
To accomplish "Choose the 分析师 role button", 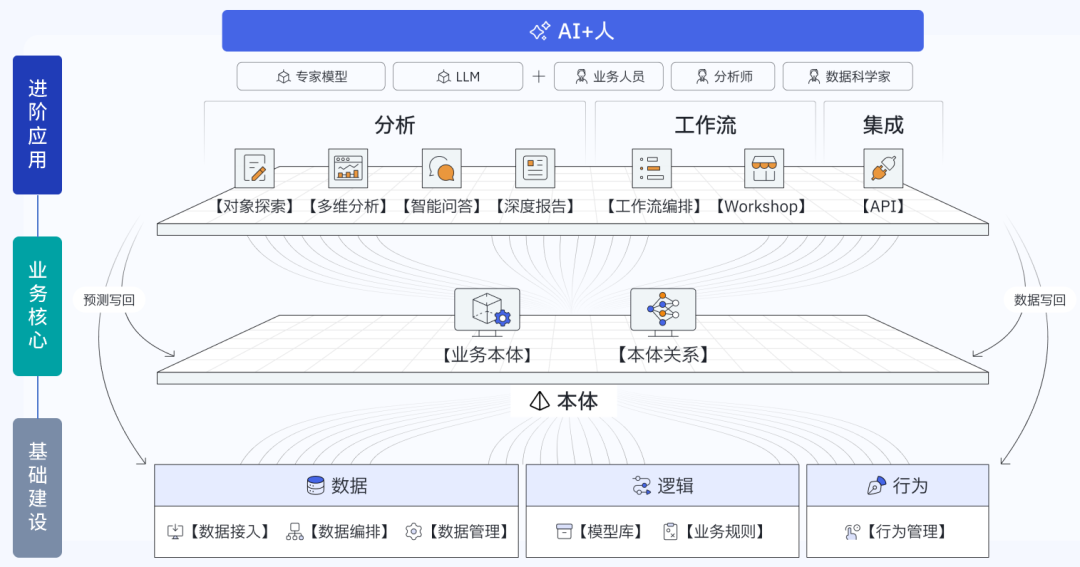I will [x=723, y=76].
